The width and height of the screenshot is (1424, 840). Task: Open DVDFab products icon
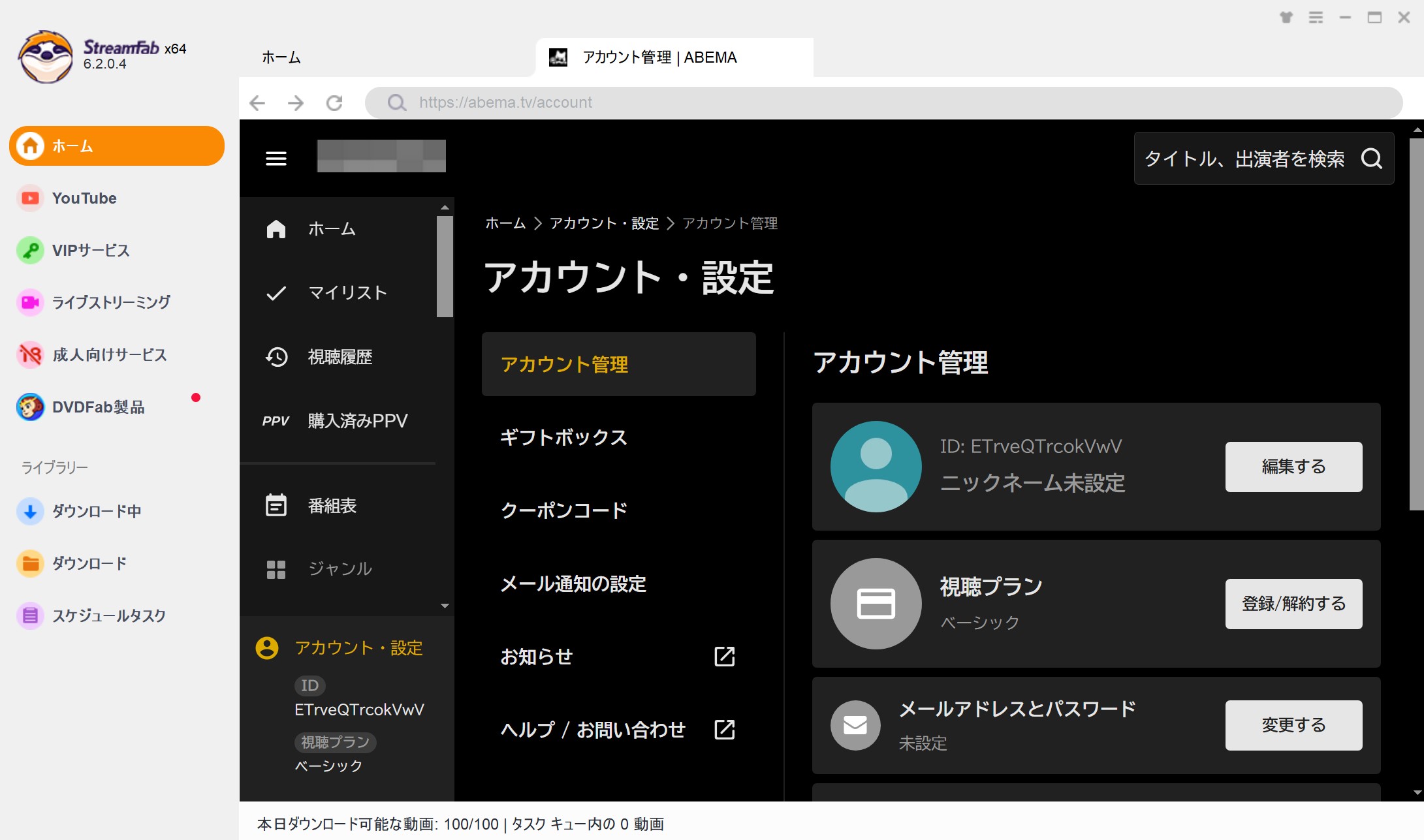(x=30, y=407)
